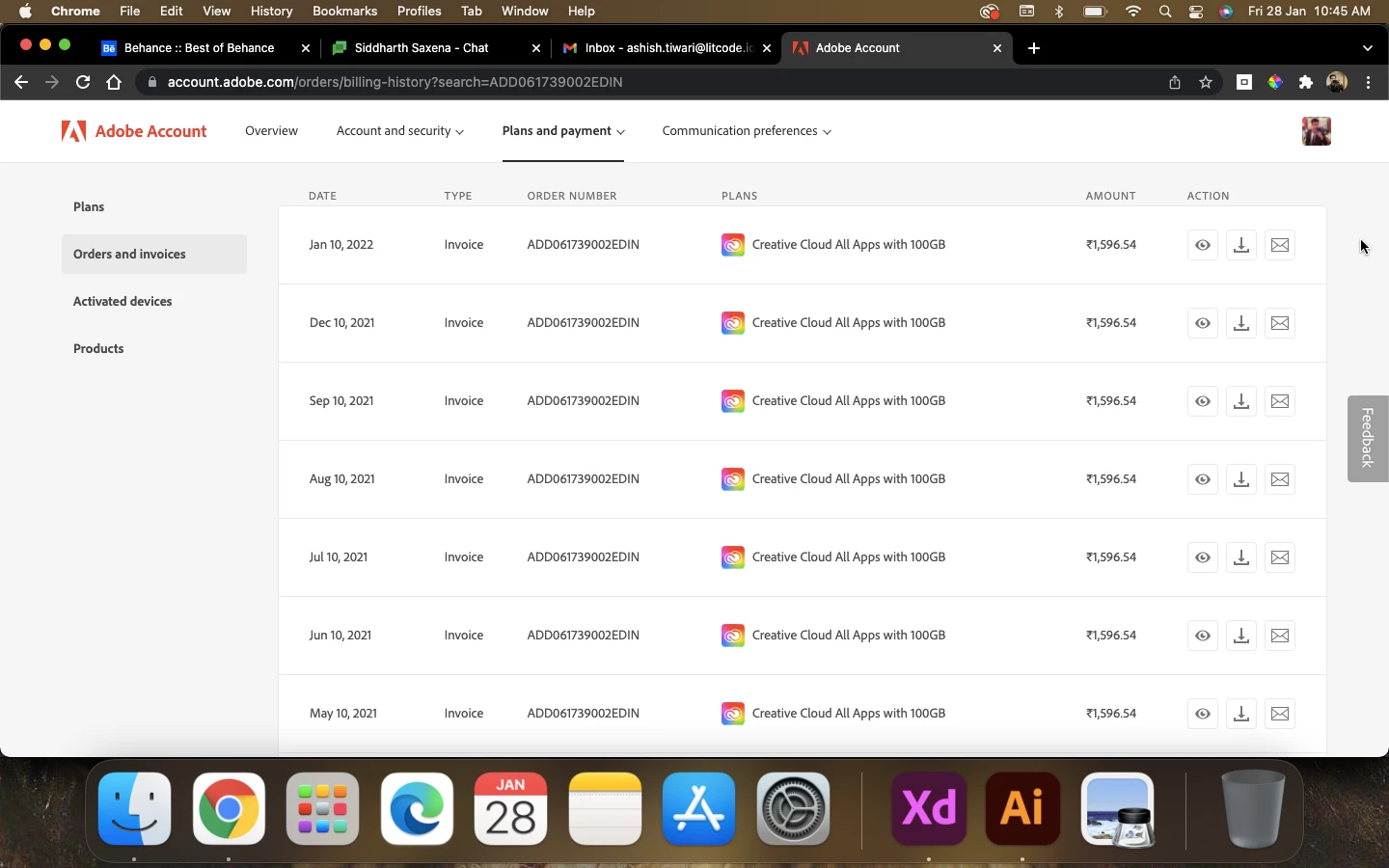The width and height of the screenshot is (1389, 868).
Task: Click the DATE column header
Action: coord(323,196)
